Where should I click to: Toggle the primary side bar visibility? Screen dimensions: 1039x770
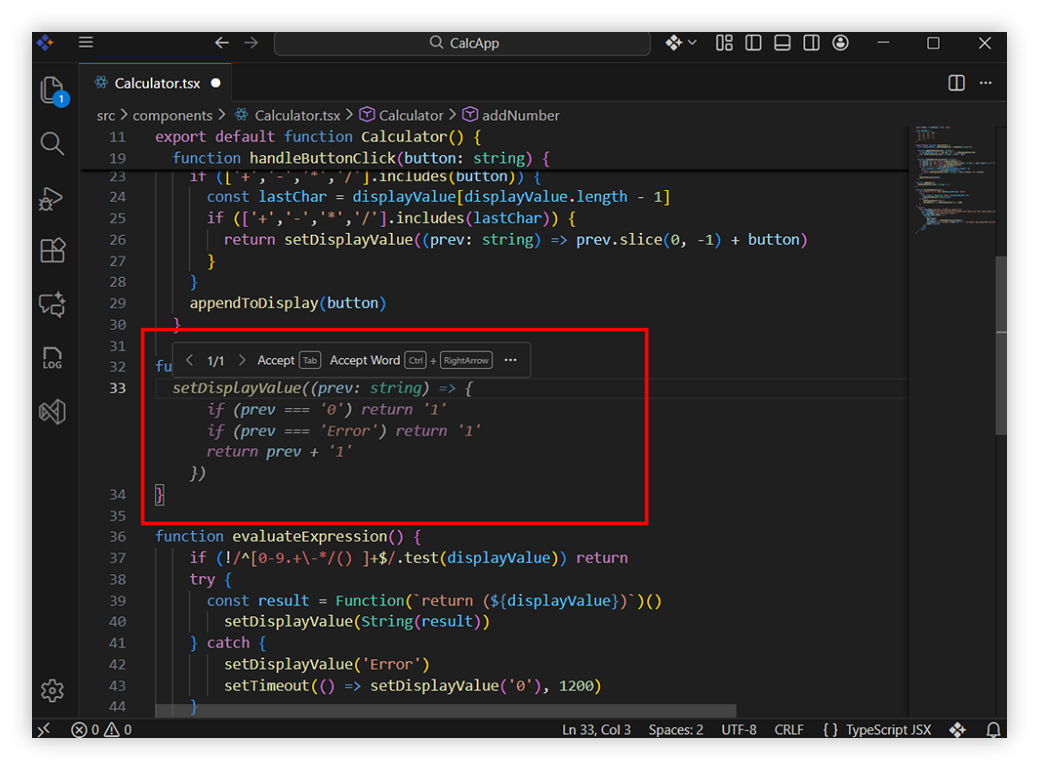coord(753,43)
